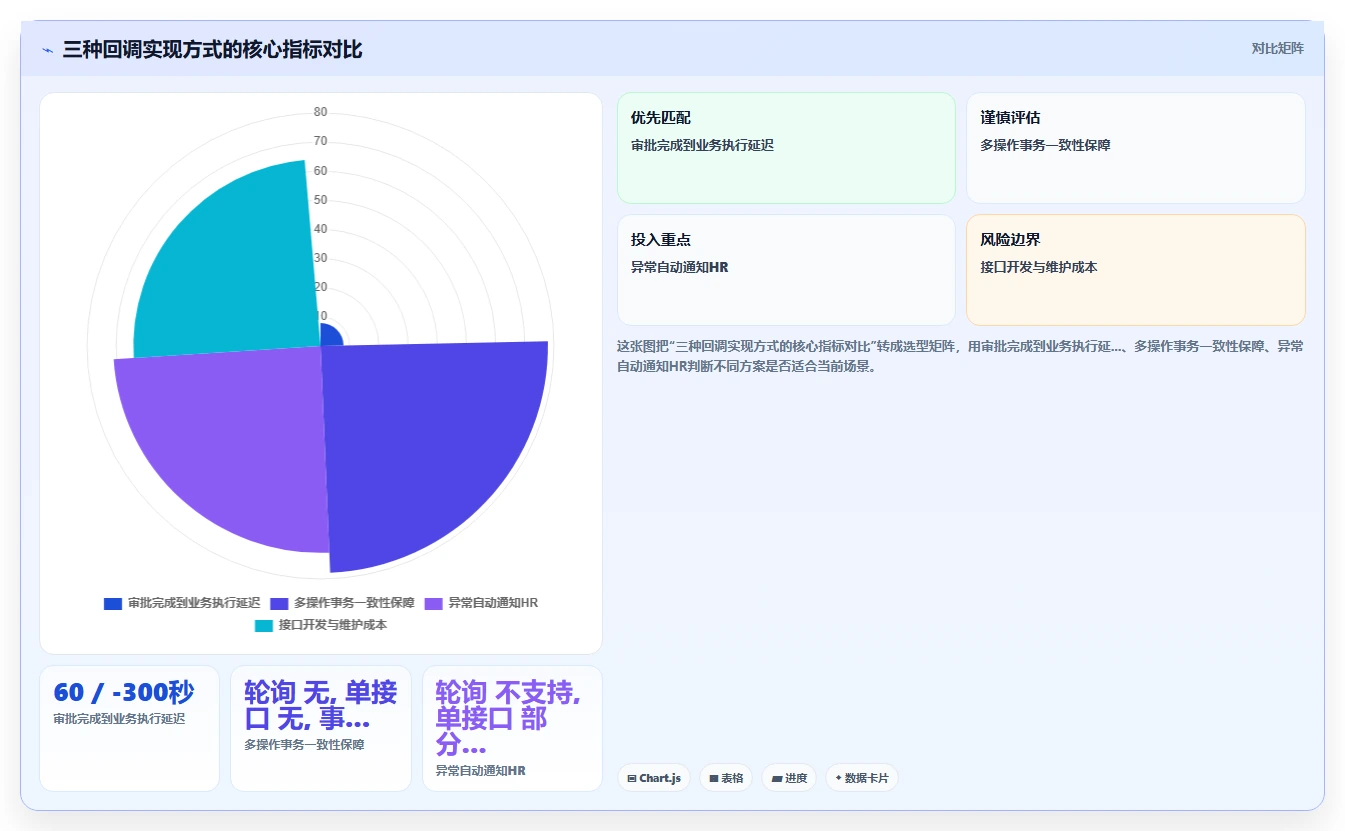Click the 对比矩阵 label in the header
Screen dimensions: 1345x831
[x=1277, y=48]
